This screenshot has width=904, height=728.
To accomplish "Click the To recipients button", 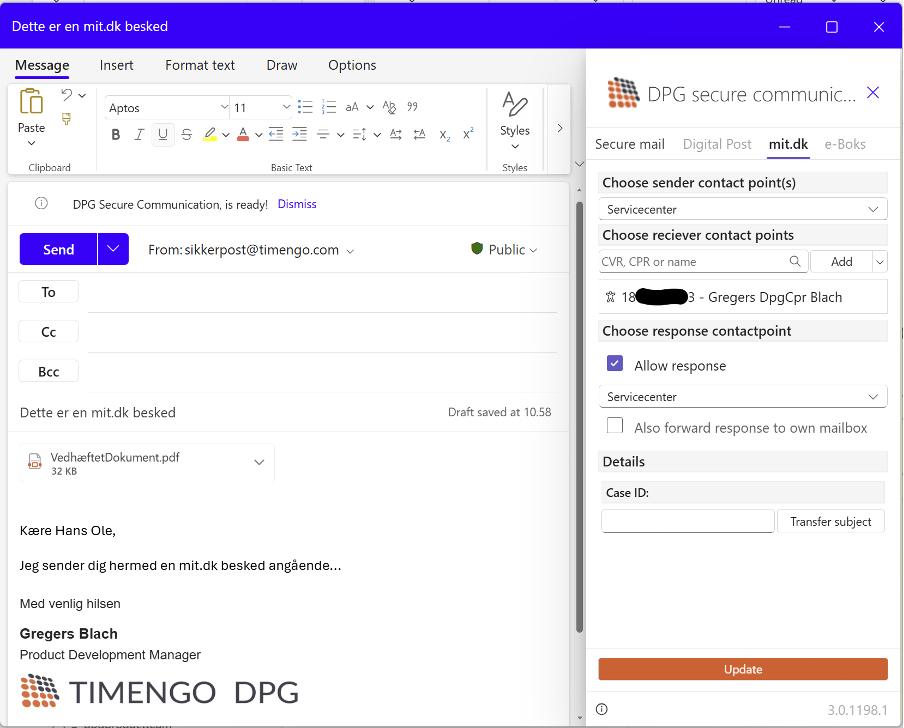I will point(48,292).
